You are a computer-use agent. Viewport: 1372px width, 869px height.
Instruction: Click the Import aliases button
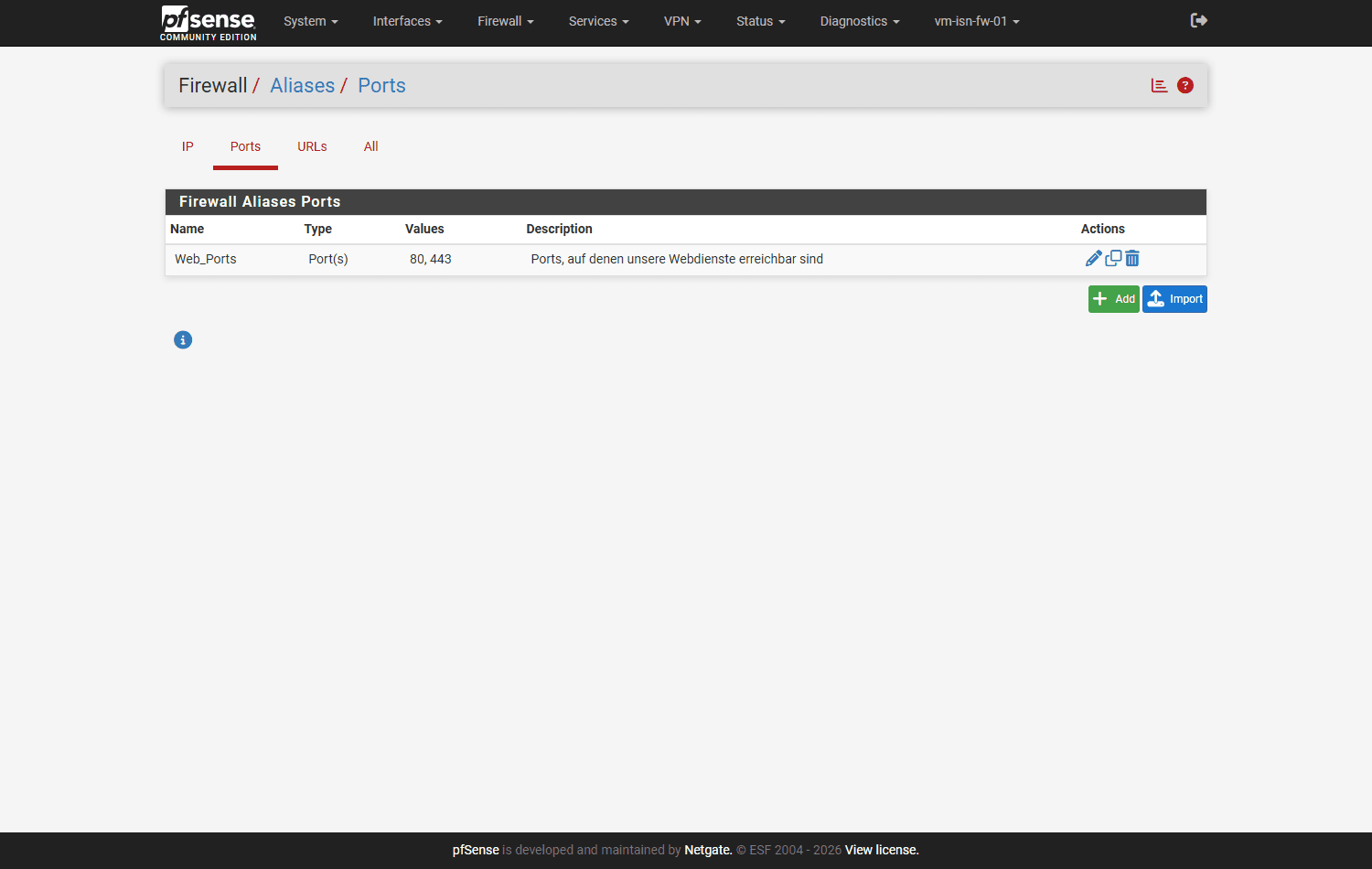point(1174,299)
